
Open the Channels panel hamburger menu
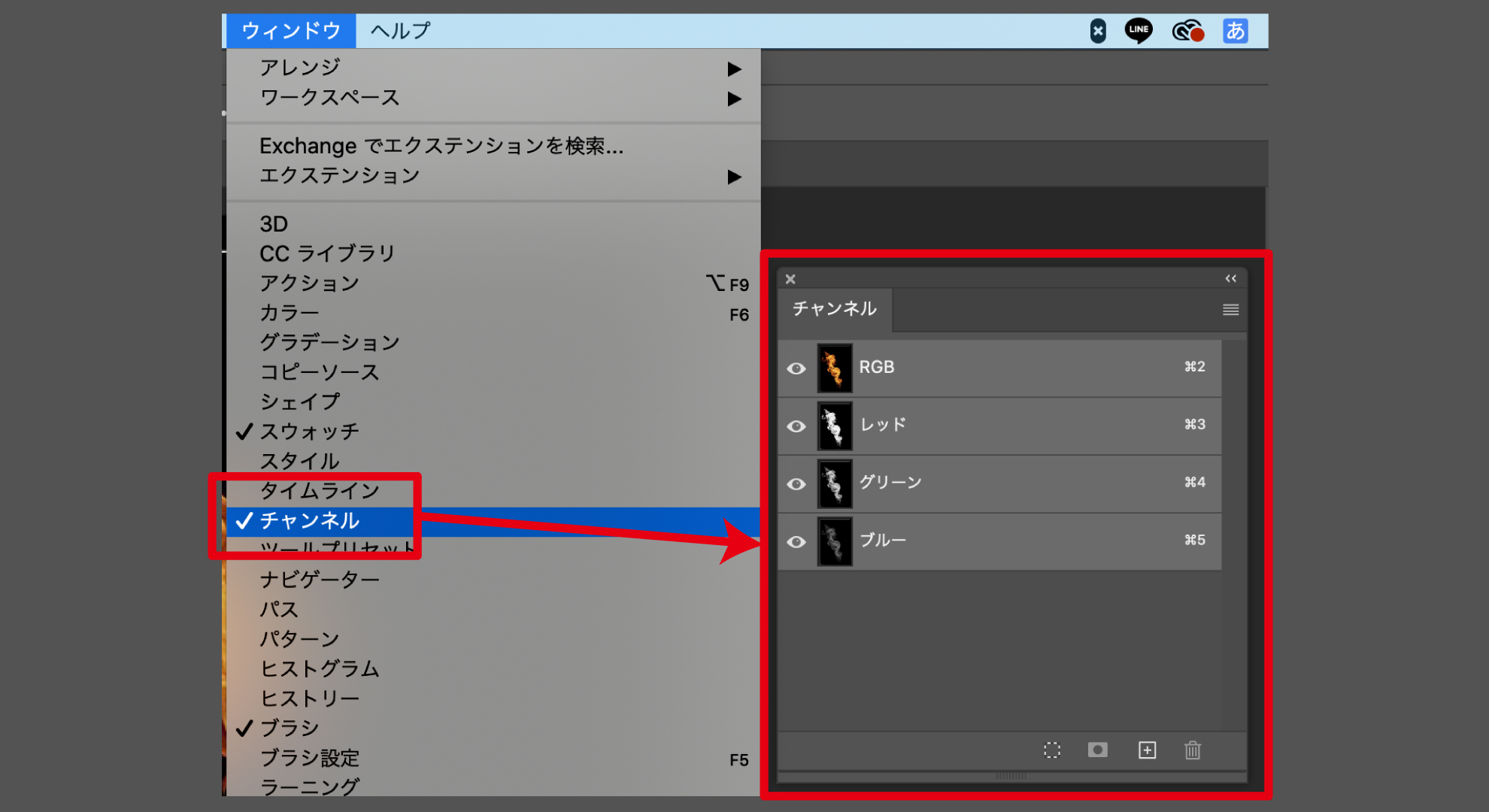[x=1230, y=310]
